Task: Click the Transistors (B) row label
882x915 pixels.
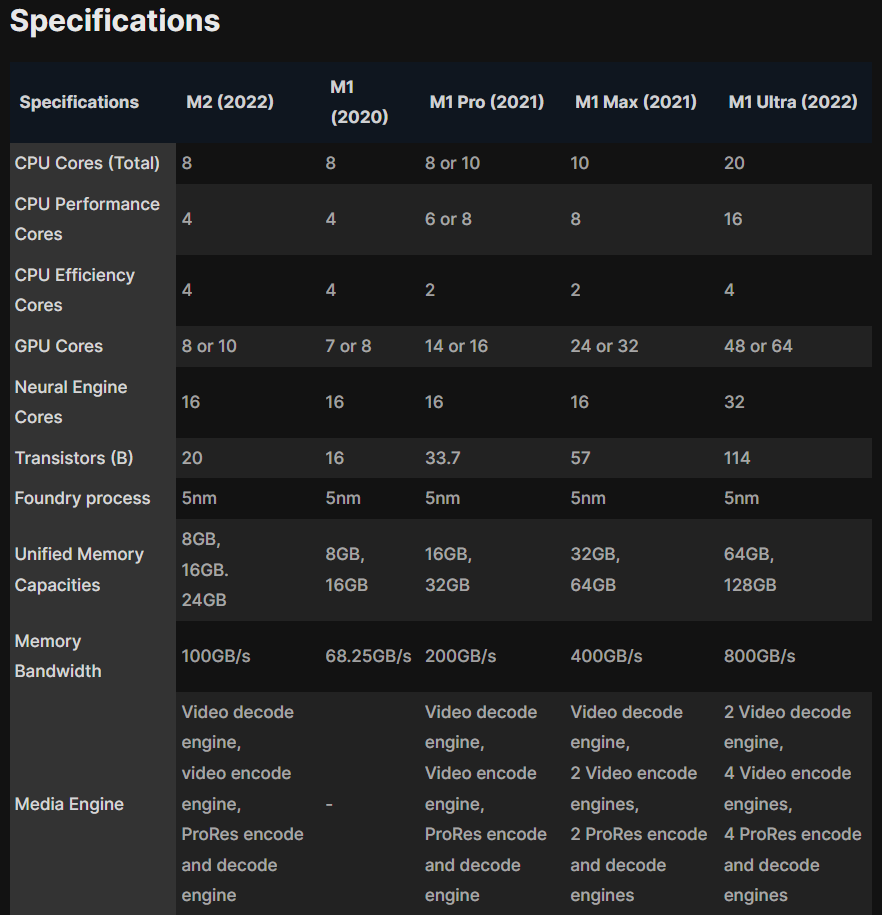Action: coord(74,458)
